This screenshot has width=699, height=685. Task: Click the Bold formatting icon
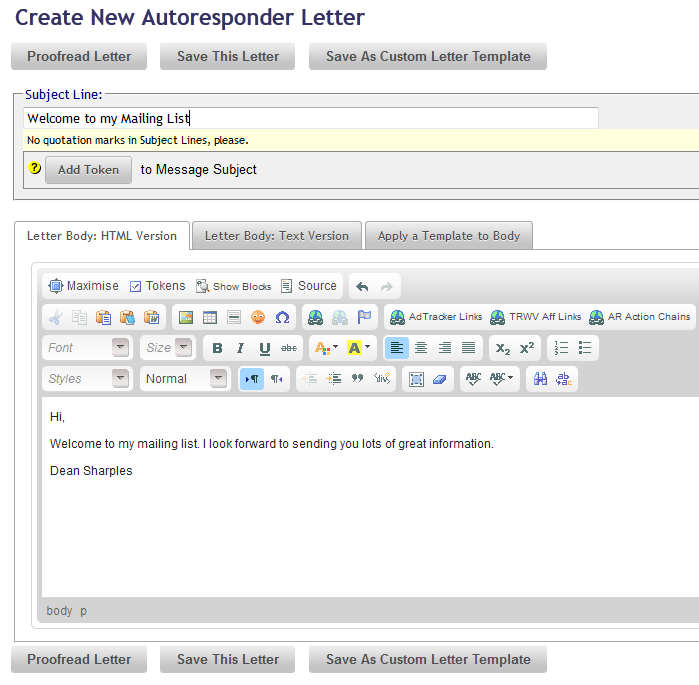tap(217, 348)
